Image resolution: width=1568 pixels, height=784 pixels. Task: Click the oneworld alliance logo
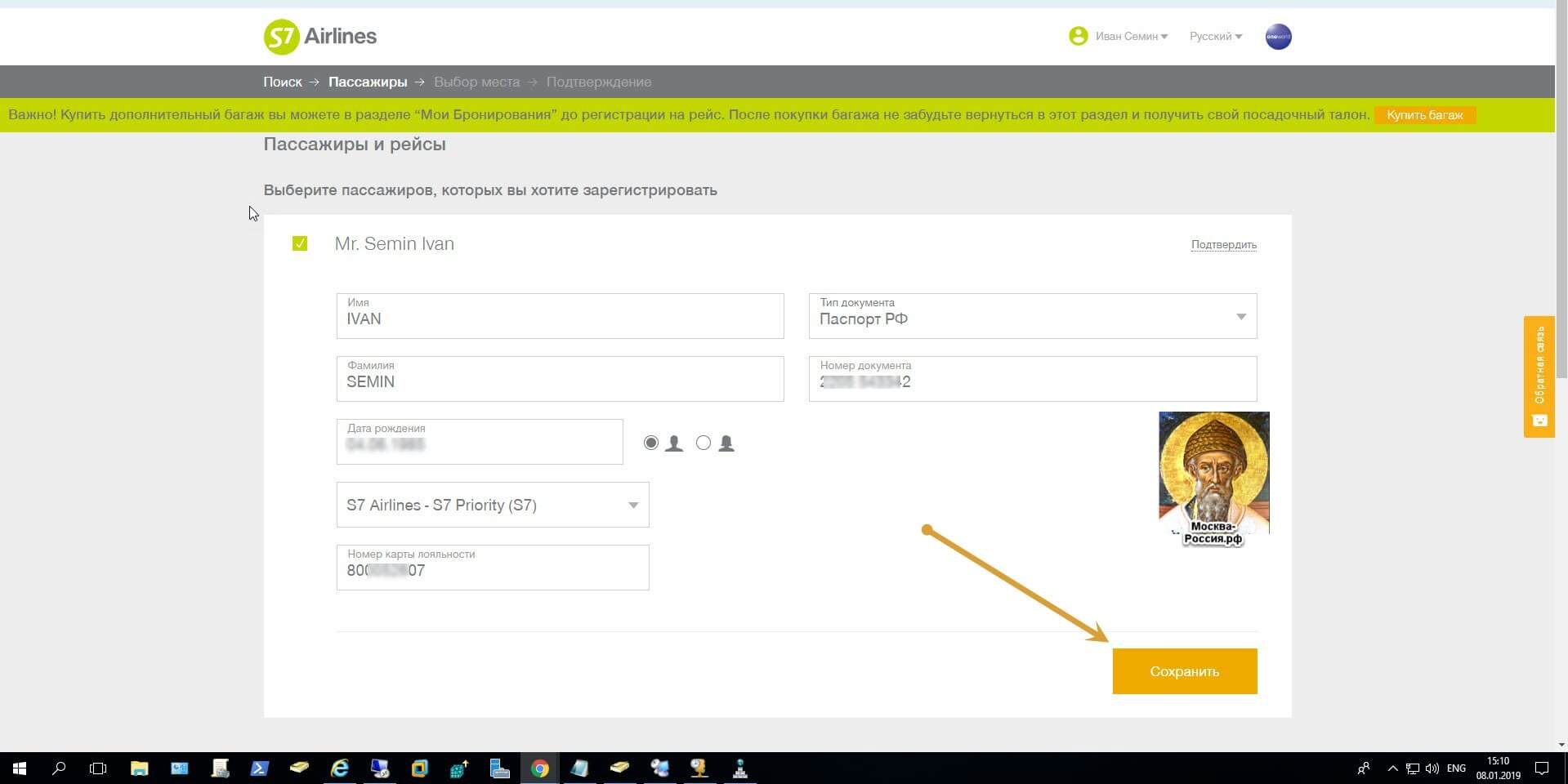(x=1278, y=37)
